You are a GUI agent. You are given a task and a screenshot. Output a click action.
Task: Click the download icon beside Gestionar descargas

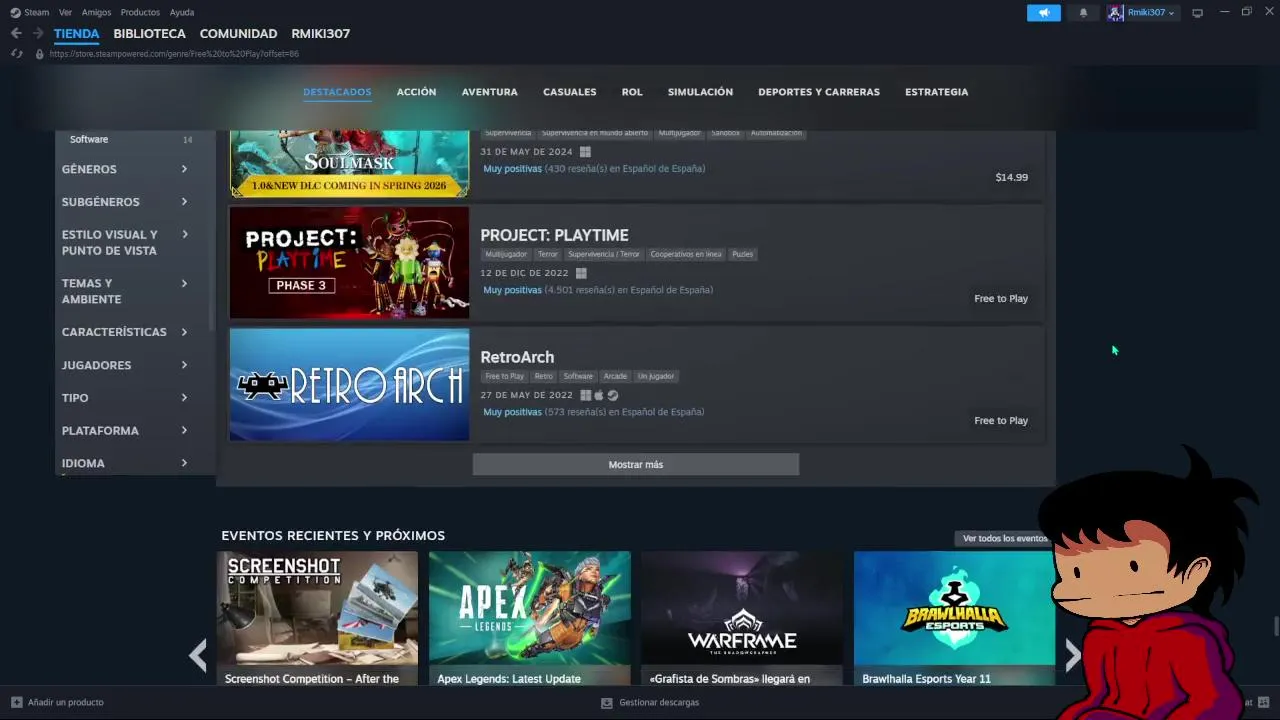[x=606, y=702]
